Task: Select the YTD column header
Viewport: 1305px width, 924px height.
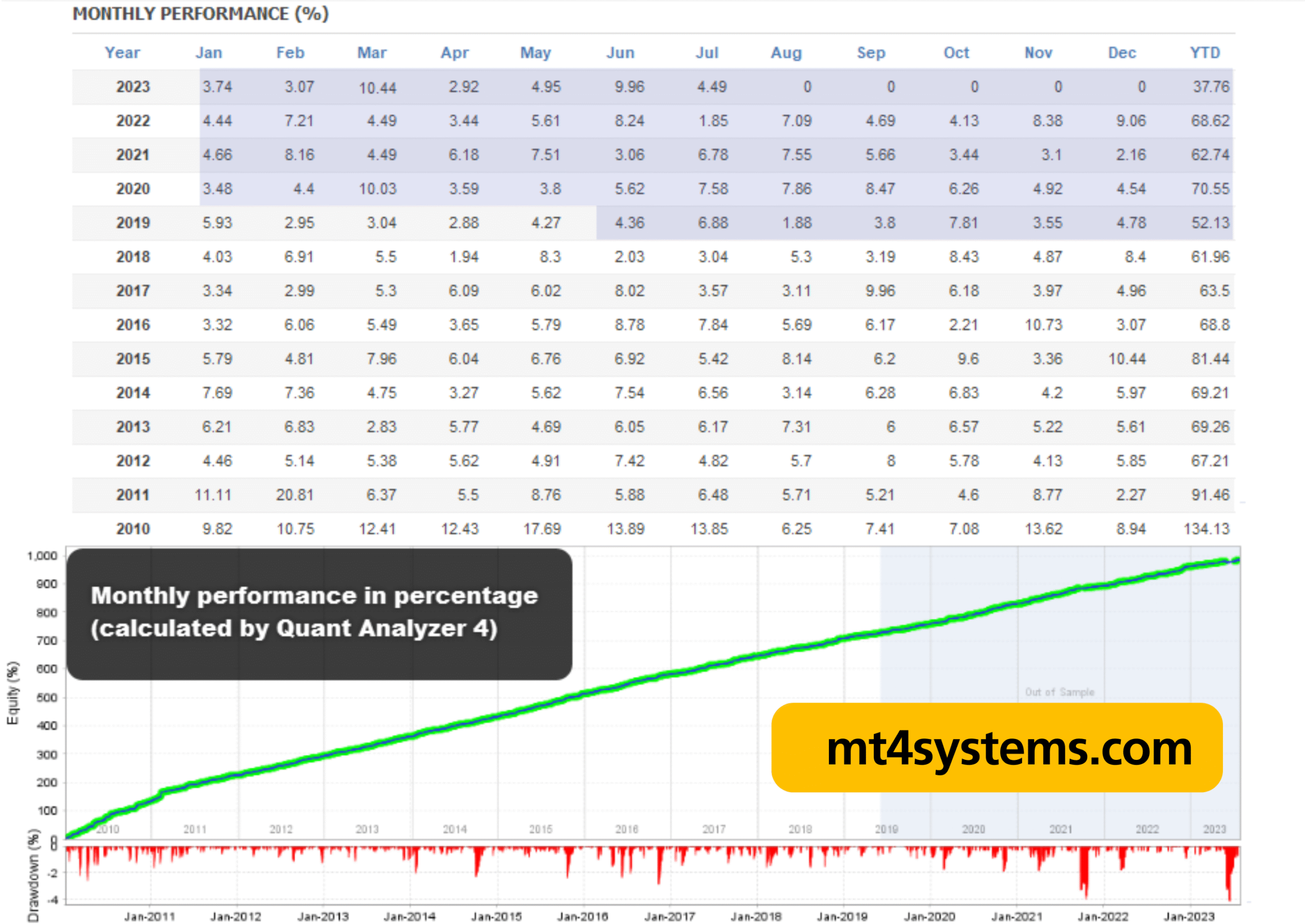Action: click(1205, 52)
